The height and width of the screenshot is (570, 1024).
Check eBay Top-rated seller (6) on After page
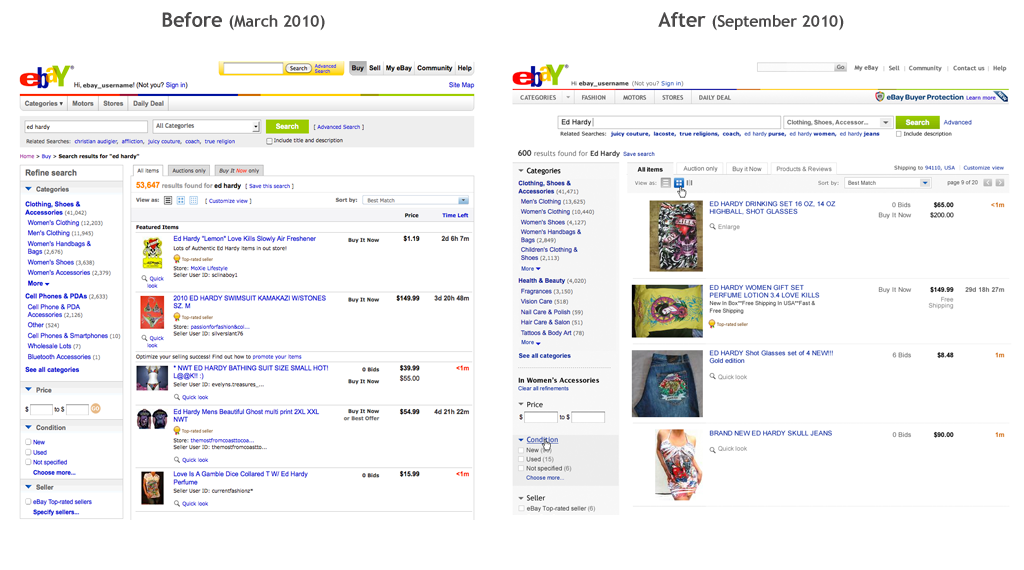(x=521, y=509)
